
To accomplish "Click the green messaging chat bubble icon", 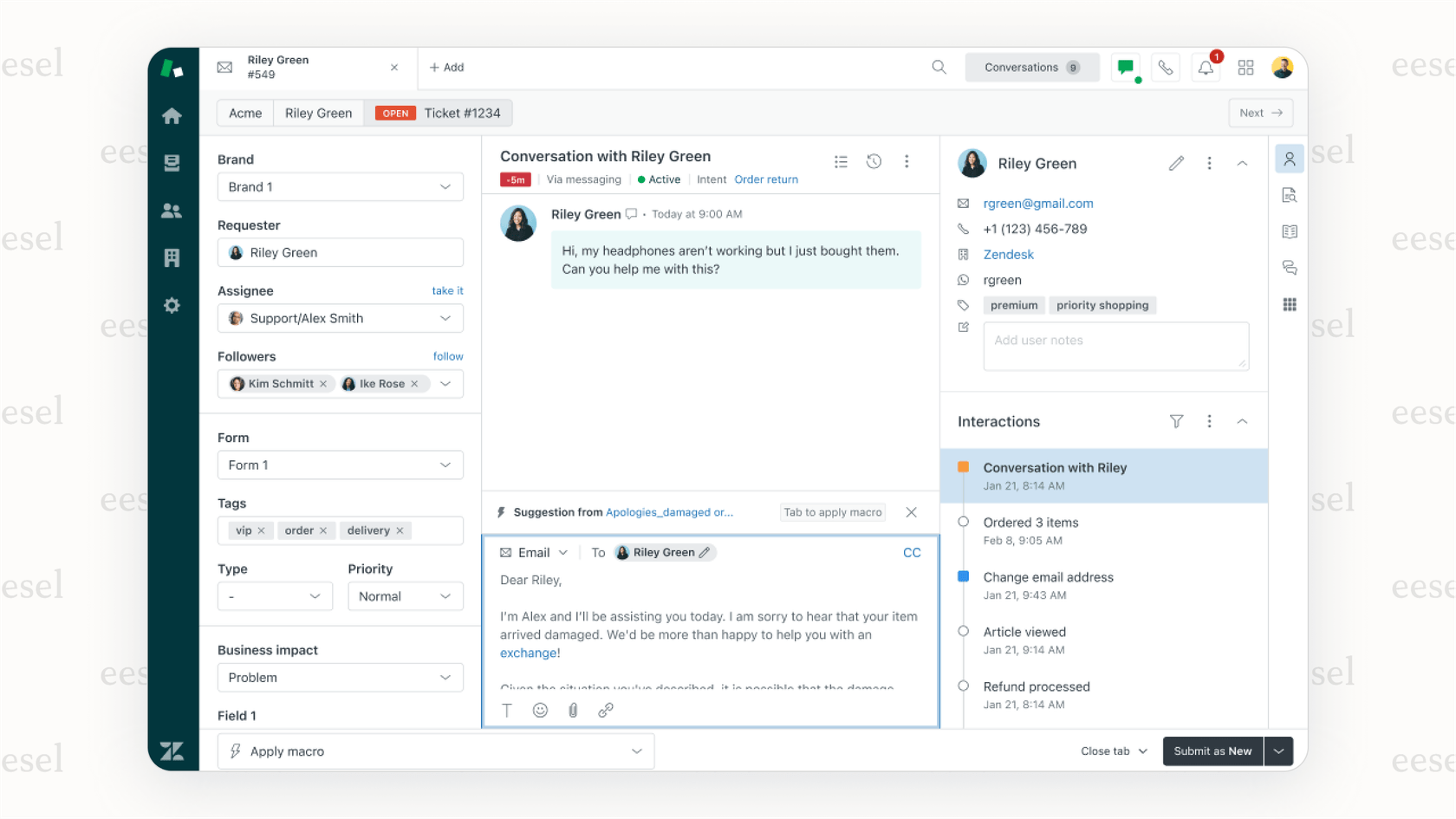I will pyautogui.click(x=1127, y=67).
